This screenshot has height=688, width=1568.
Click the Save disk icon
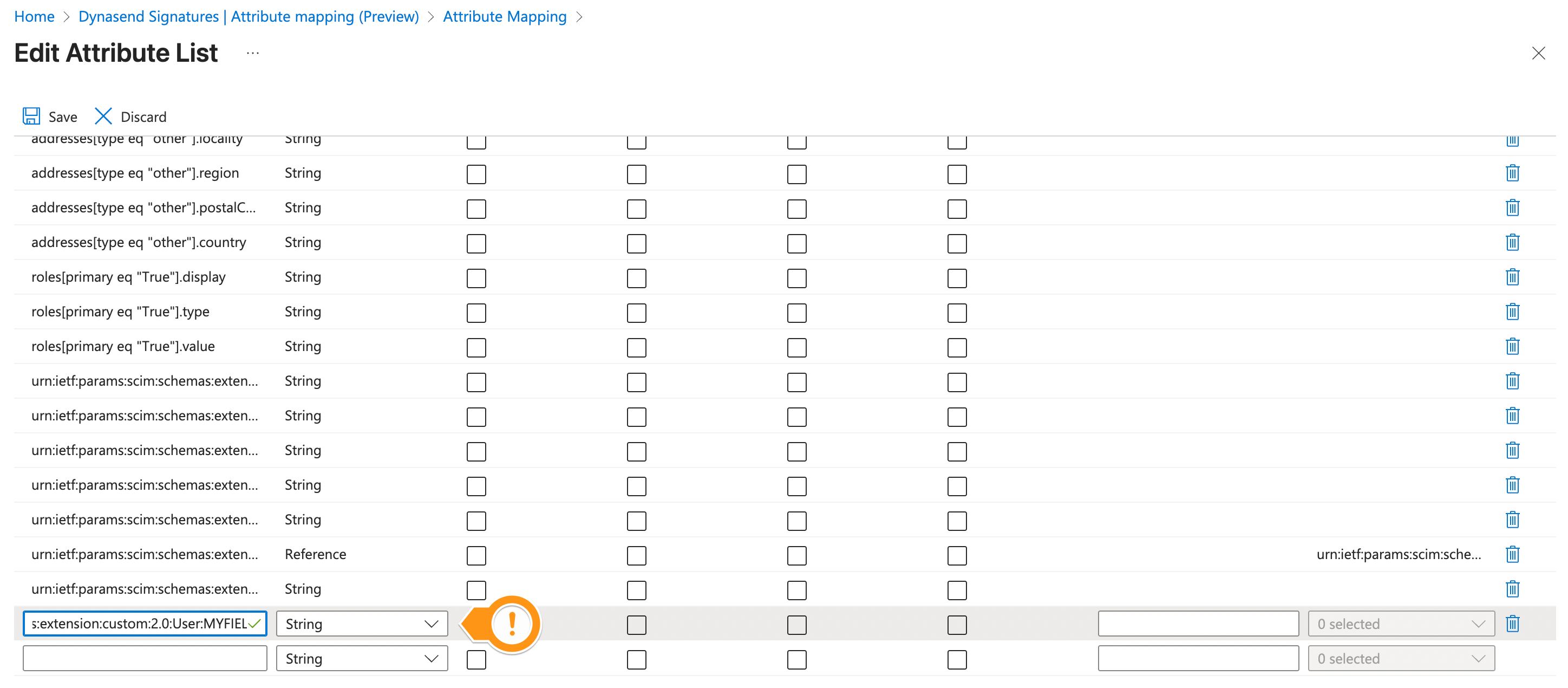tap(31, 116)
